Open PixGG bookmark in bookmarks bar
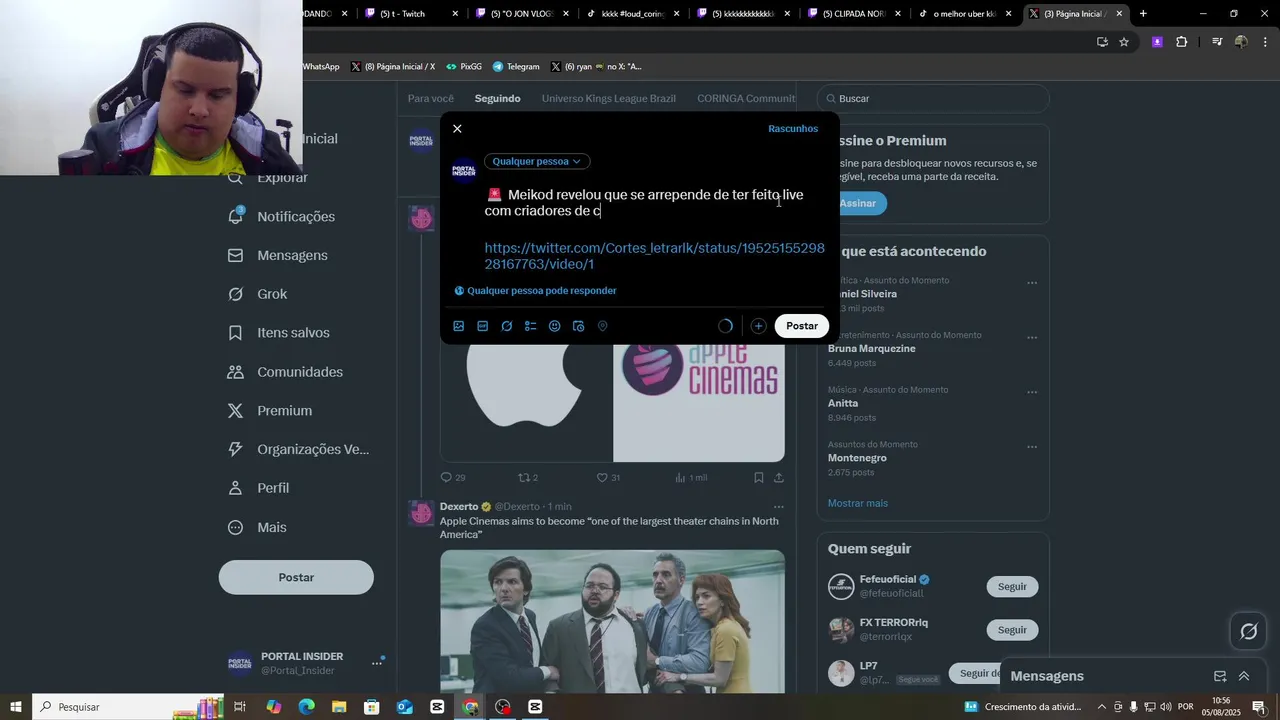 coord(464,67)
